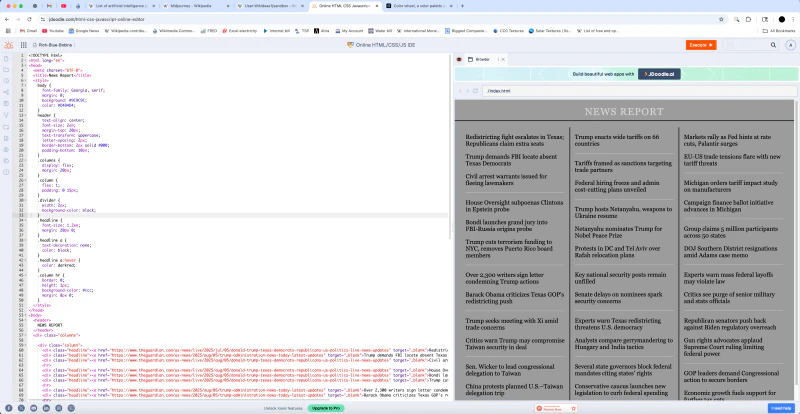Open the folder icon in left sidebar
Viewport: 800px width, 414px height.
coord(6,69)
